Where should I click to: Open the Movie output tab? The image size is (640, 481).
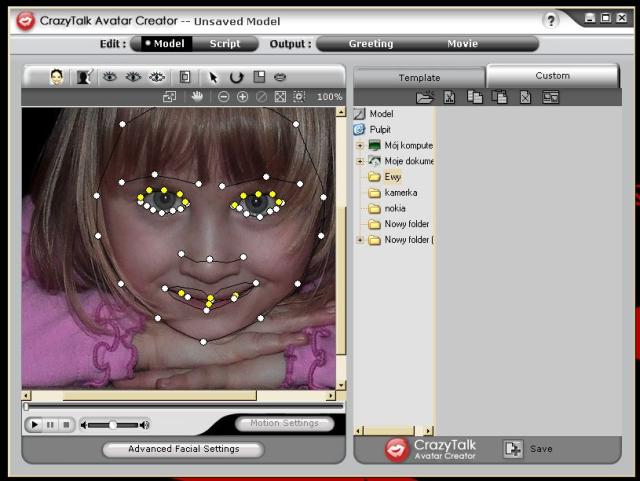pyautogui.click(x=462, y=44)
